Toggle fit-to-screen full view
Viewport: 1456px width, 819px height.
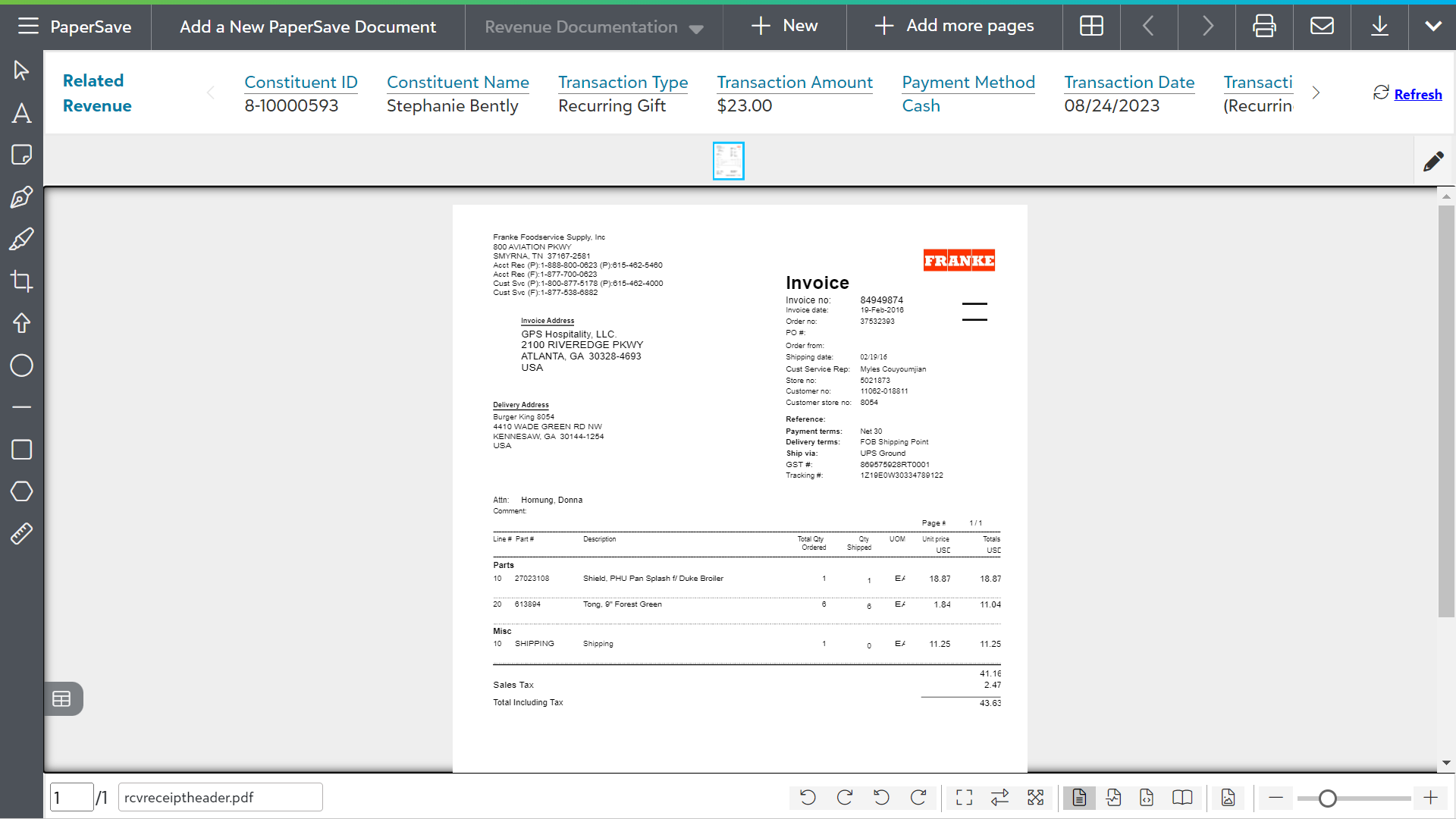(964, 798)
